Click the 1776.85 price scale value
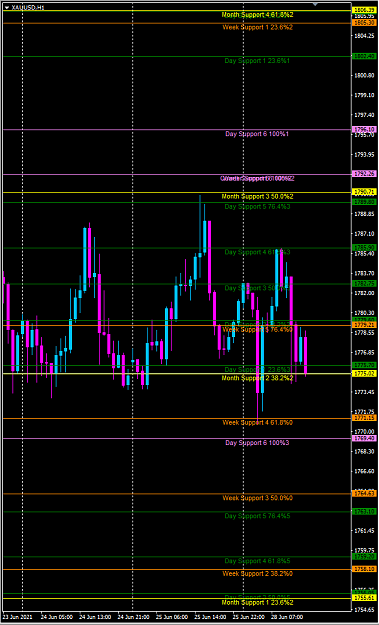 coord(363,353)
